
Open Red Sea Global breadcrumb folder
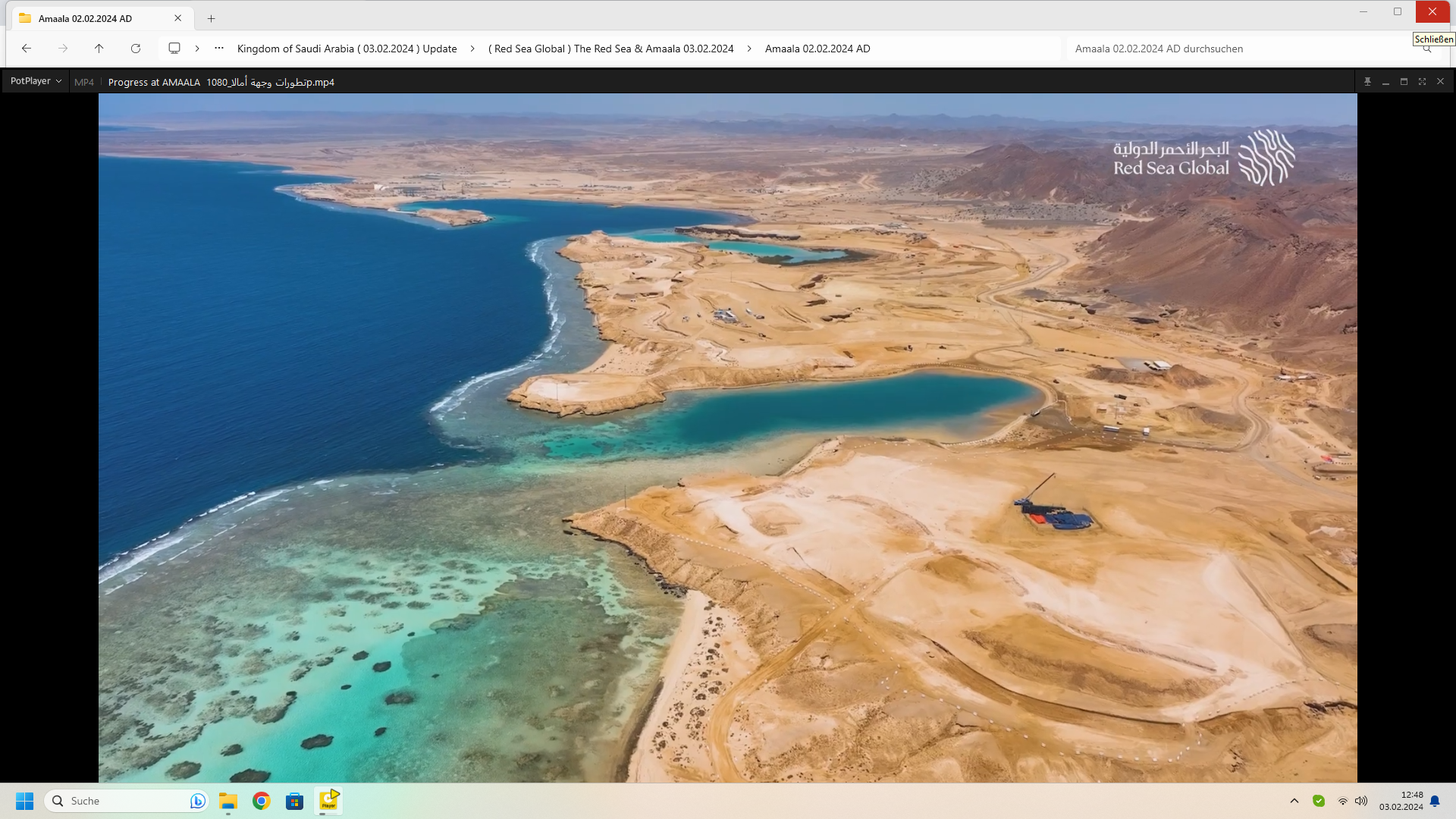point(611,49)
